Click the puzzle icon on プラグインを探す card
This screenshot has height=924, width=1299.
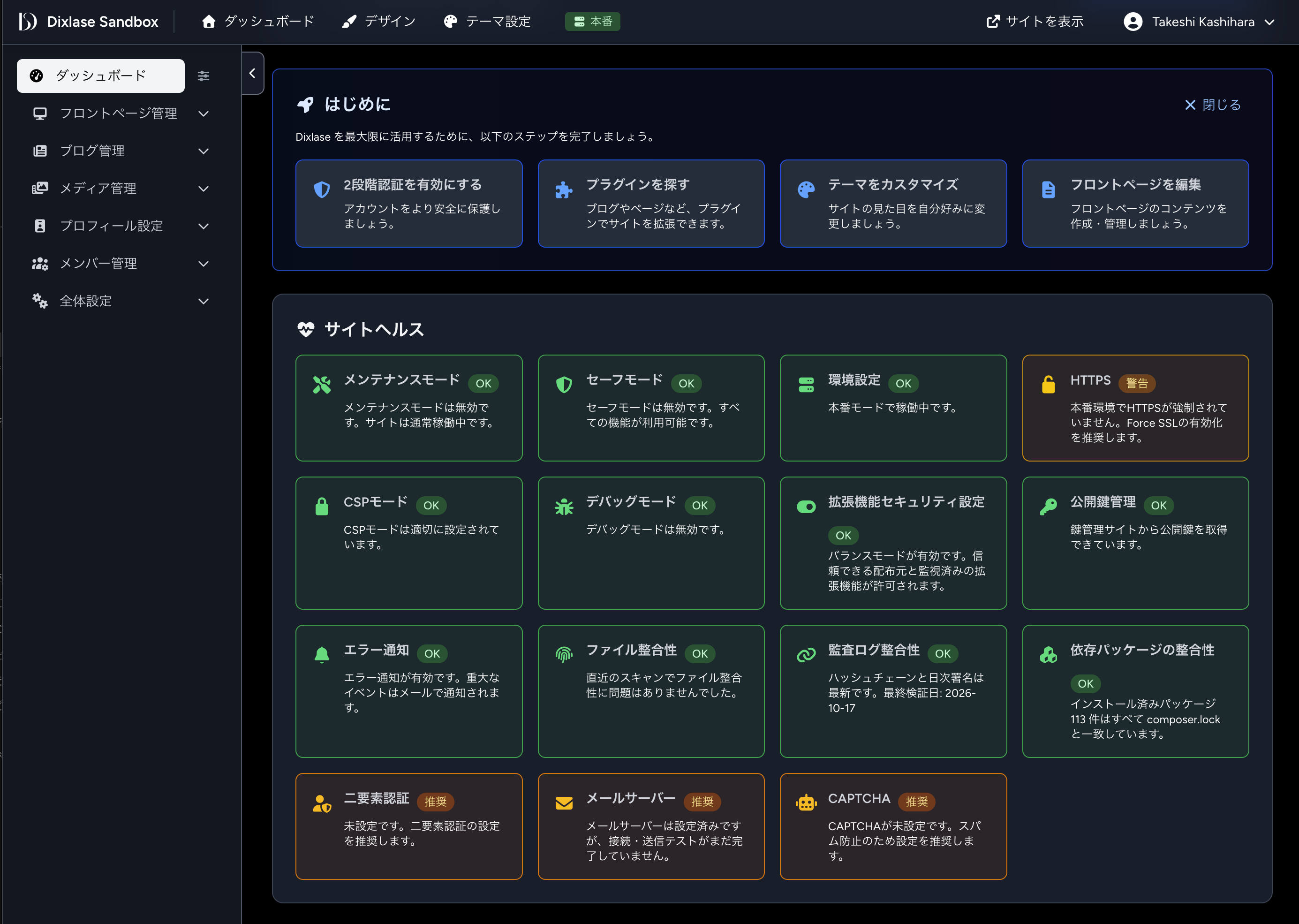(564, 189)
